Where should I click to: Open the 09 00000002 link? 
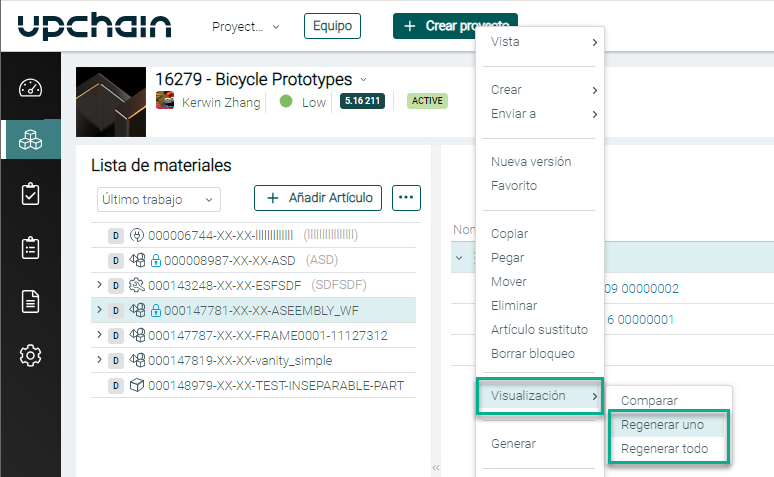pos(642,289)
